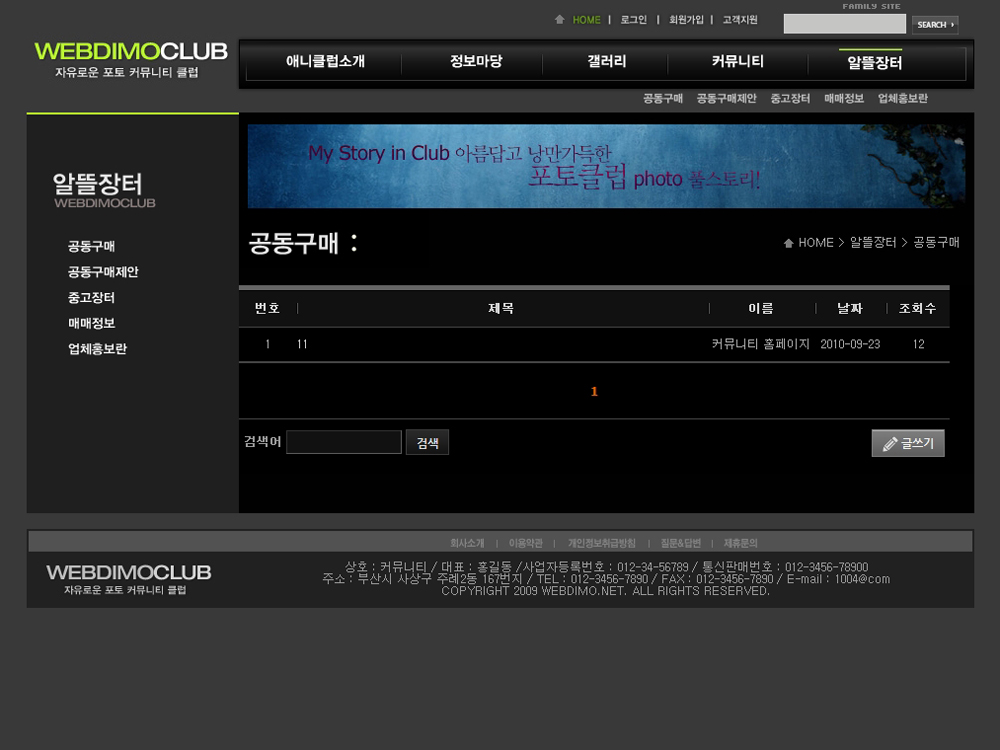Click 공동구매제안 in the top submenu
Viewport: 1000px width, 750px height.
[x=726, y=99]
